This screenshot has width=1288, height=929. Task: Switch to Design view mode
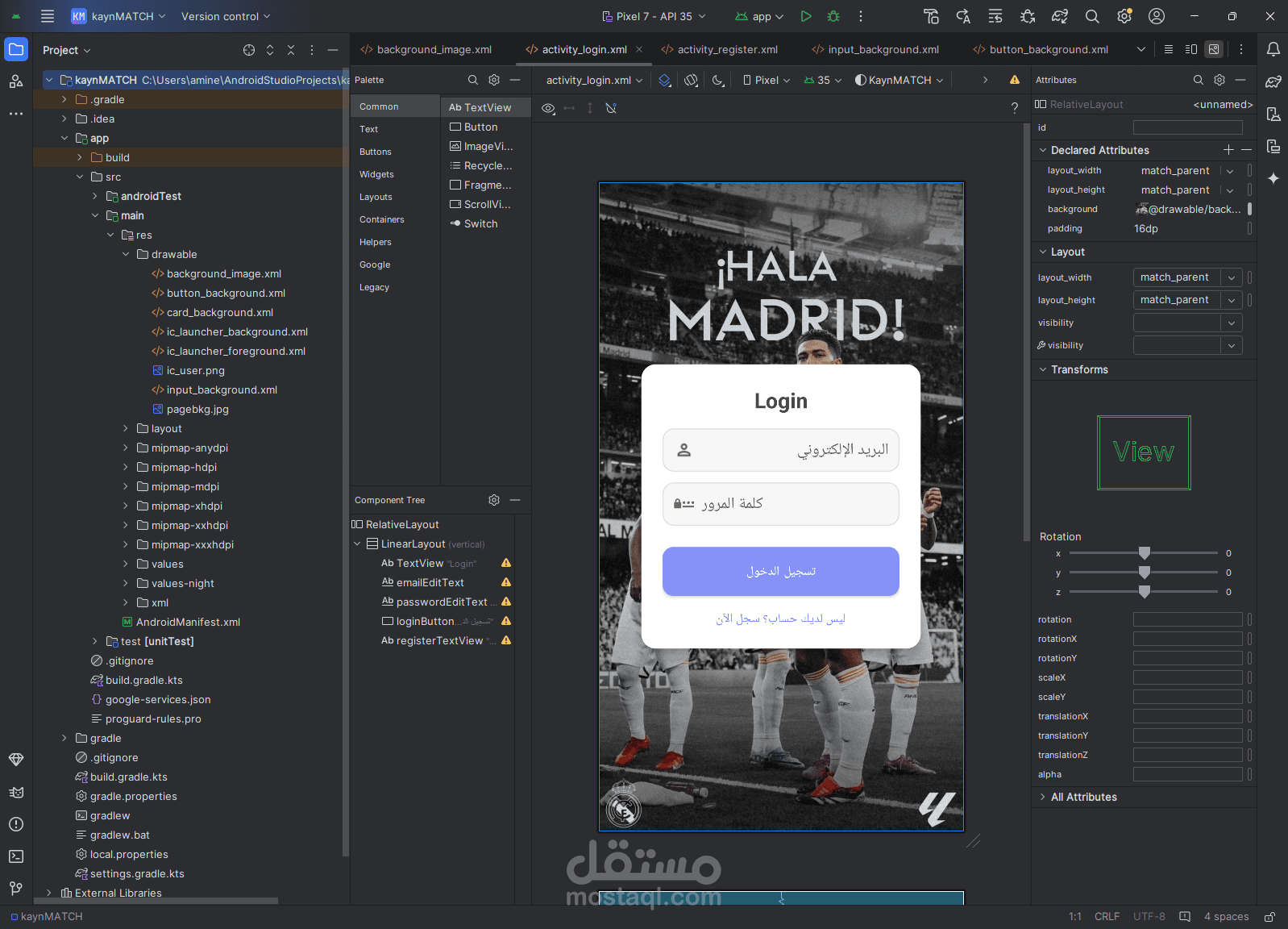tap(1214, 49)
